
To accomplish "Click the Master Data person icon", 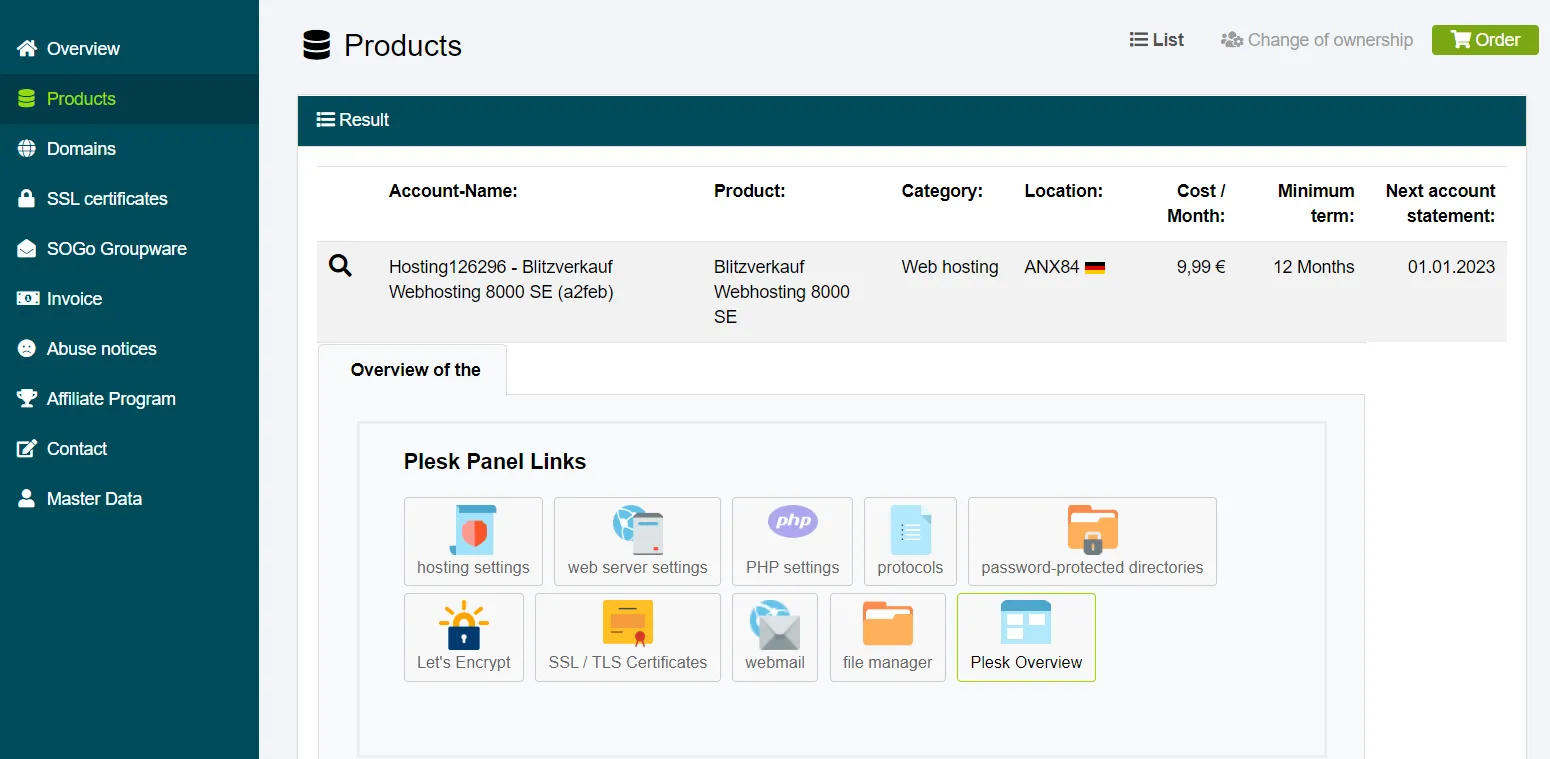I will click(x=27, y=498).
